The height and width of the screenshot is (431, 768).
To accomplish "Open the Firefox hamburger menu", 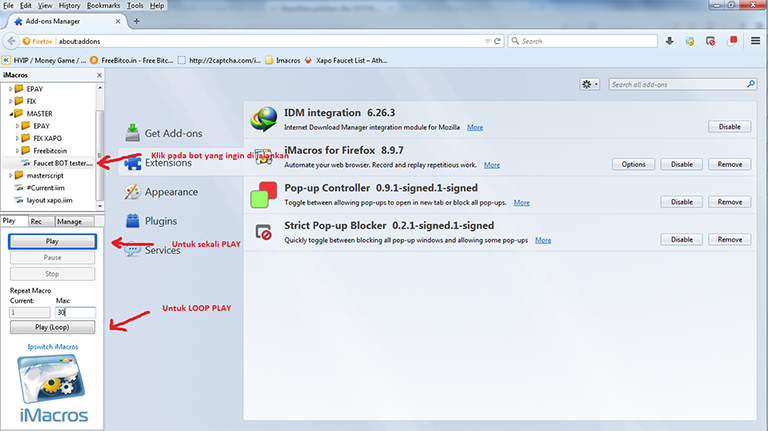I will [755, 41].
